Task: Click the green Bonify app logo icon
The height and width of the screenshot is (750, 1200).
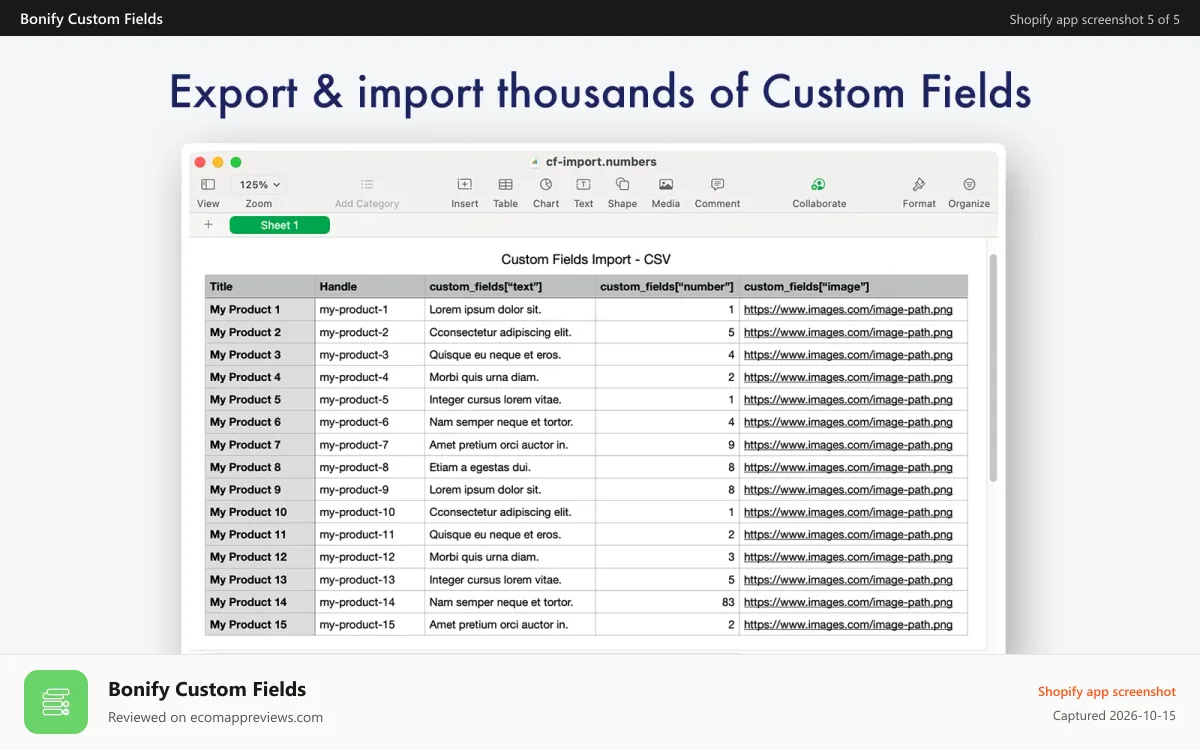Action: (56, 702)
